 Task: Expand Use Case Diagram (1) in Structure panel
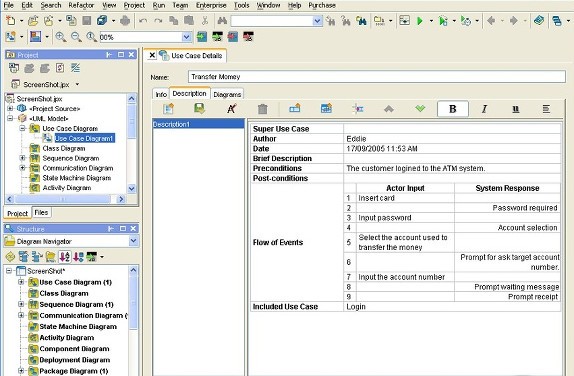(21, 282)
